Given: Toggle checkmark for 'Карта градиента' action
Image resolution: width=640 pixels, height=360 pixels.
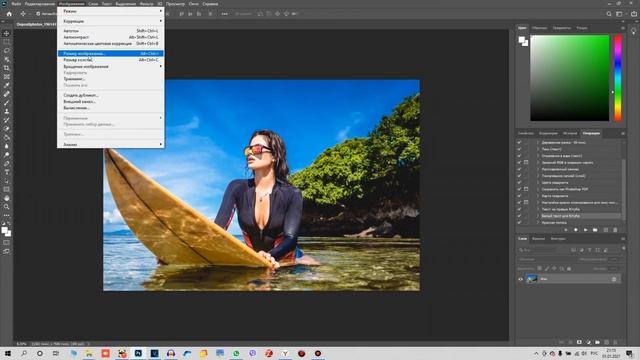Looking at the screenshot, I should coord(519,196).
